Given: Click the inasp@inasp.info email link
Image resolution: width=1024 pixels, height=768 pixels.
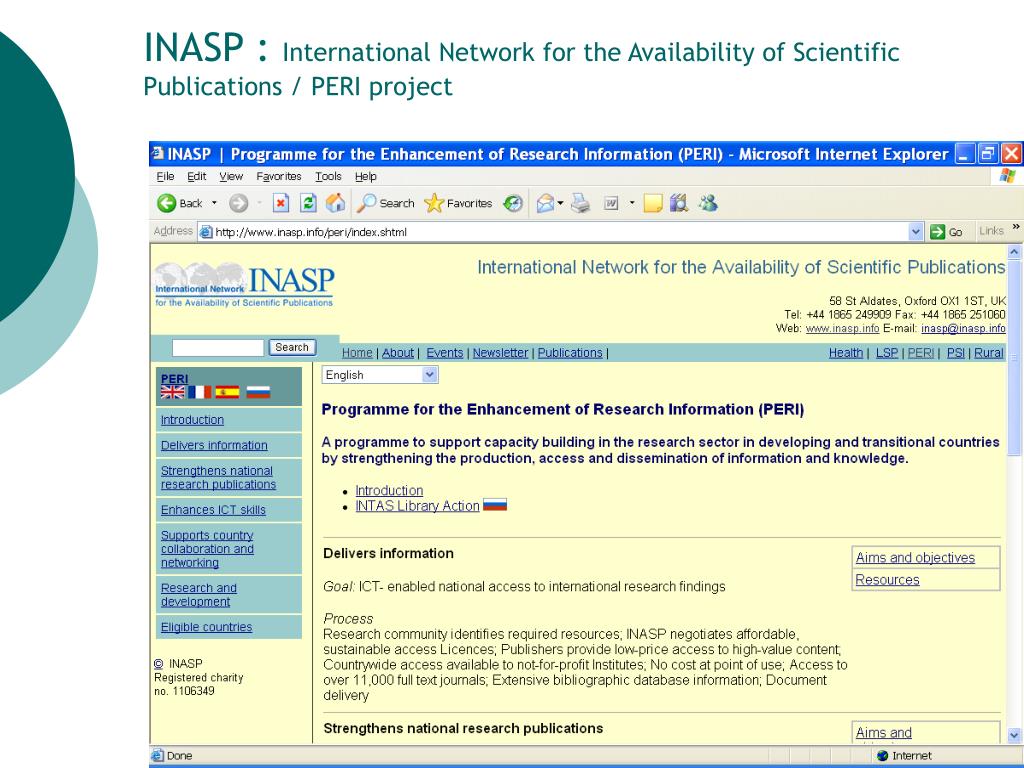Looking at the screenshot, I should [x=963, y=328].
